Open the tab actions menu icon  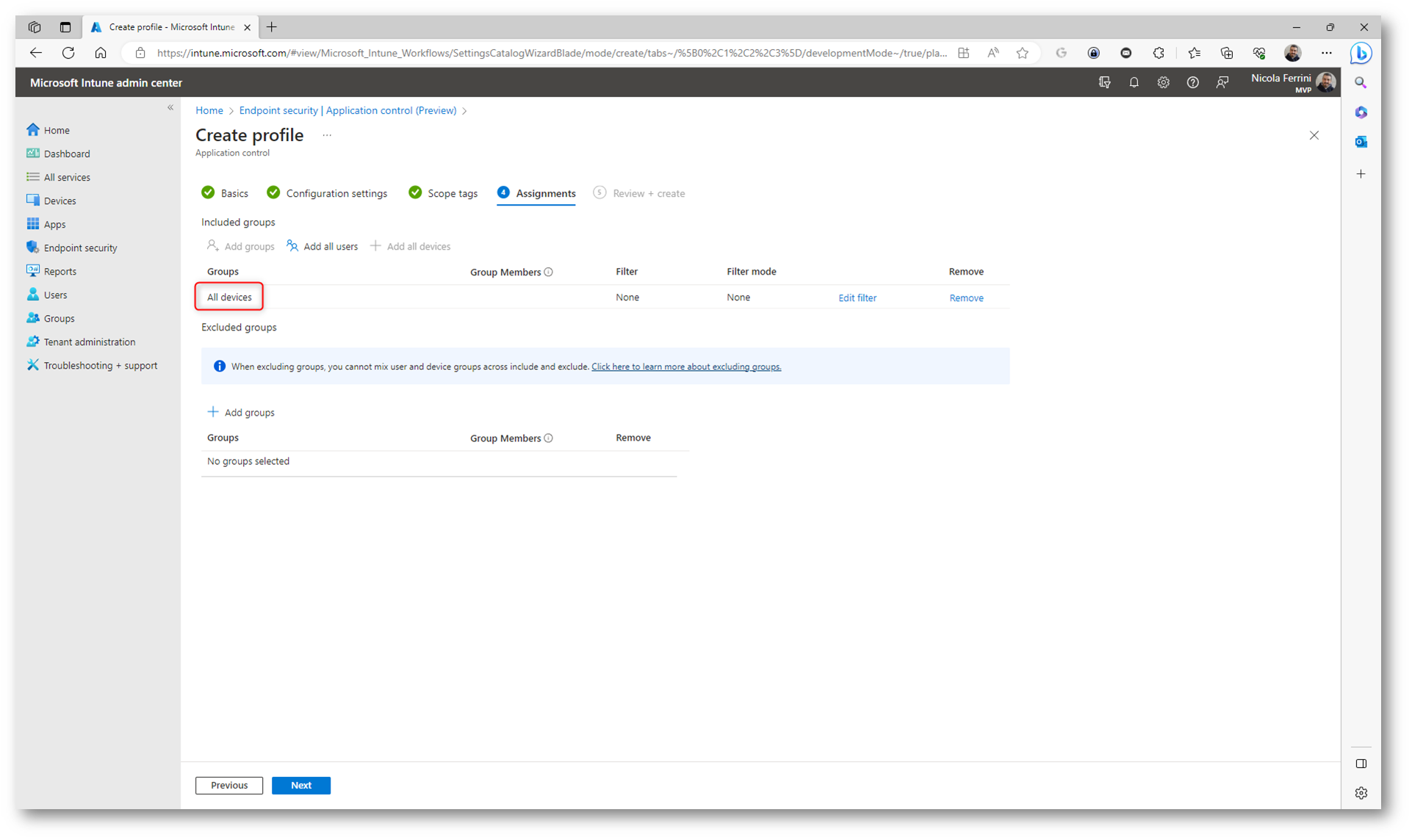click(65, 27)
